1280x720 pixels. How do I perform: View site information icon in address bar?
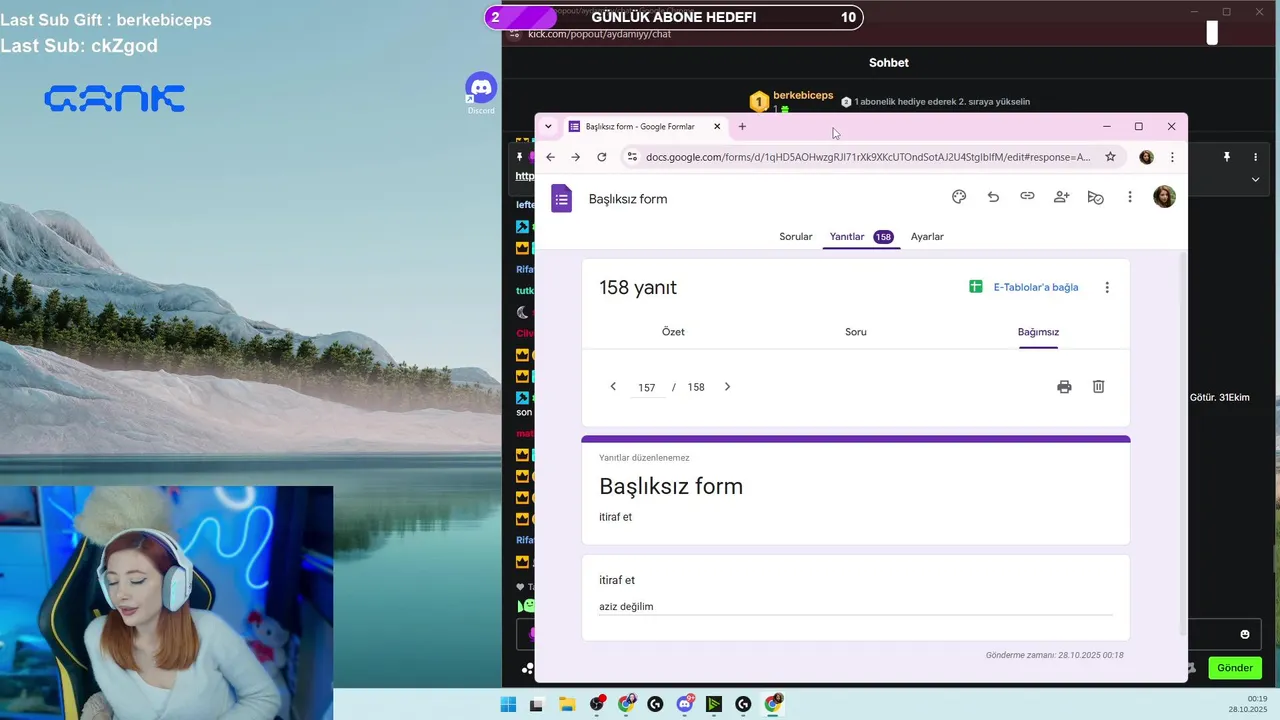632,157
